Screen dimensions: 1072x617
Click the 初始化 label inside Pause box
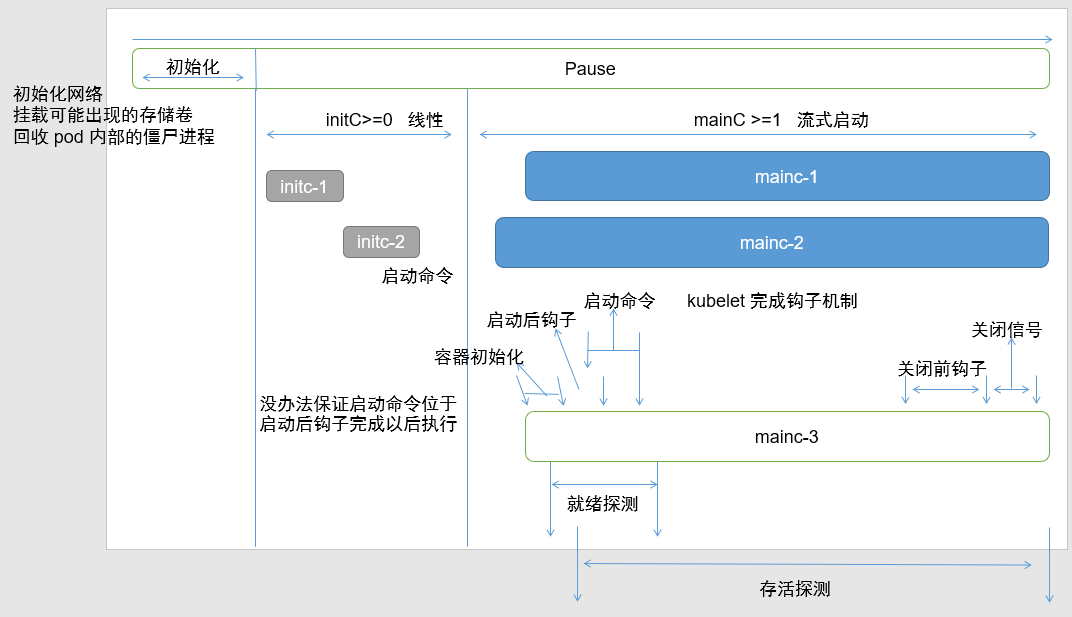(x=192, y=67)
